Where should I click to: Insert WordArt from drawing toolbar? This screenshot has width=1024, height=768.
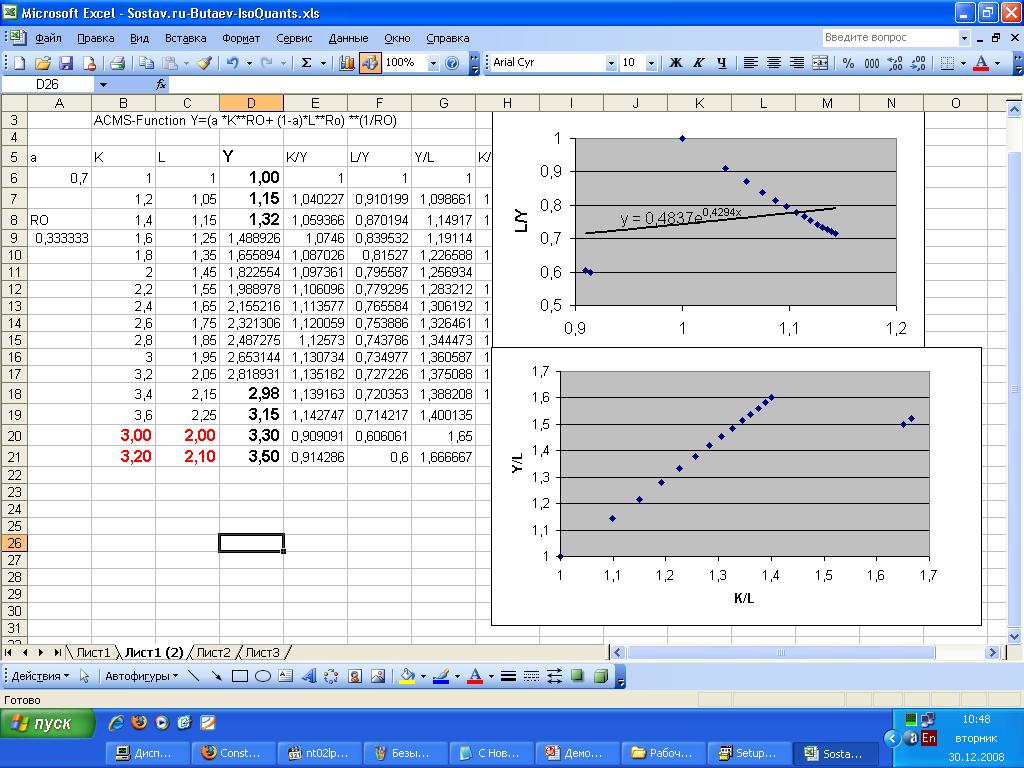coord(309,676)
